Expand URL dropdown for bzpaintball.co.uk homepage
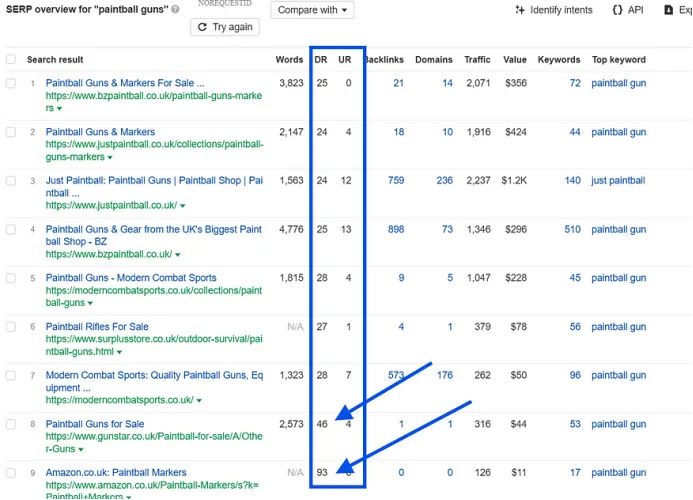 click(178, 255)
